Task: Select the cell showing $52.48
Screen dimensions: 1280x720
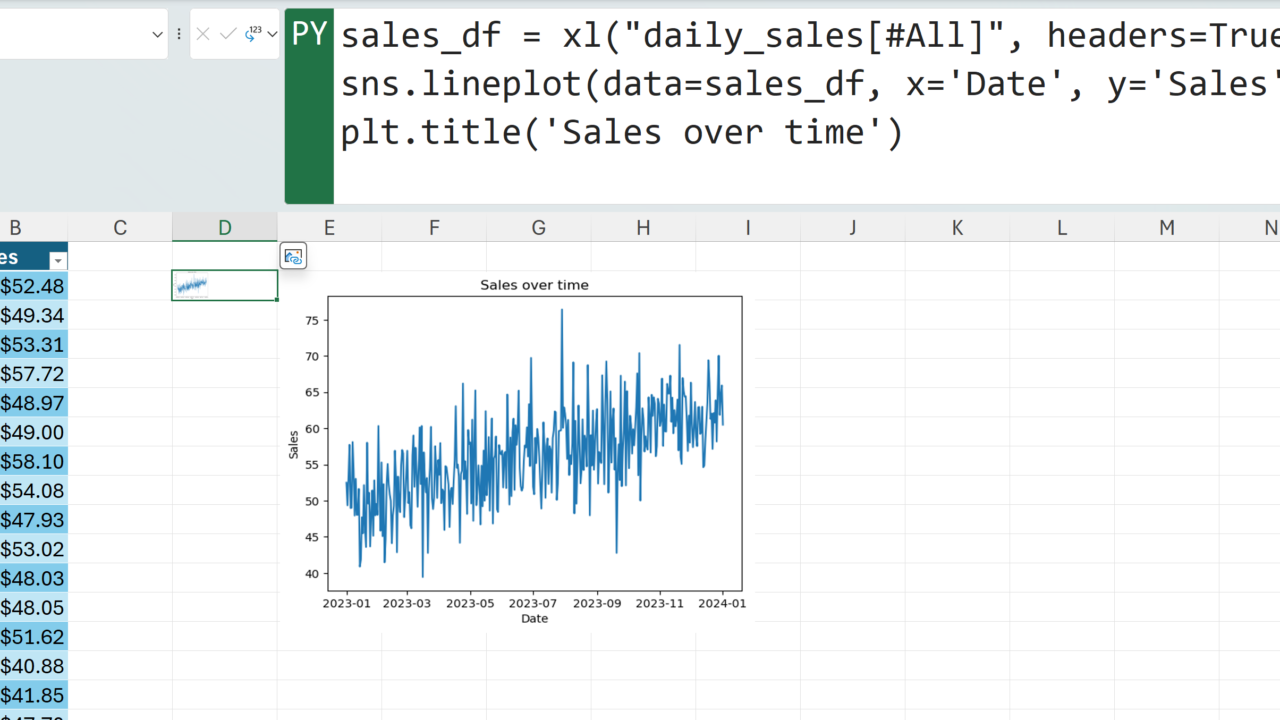Action: (x=33, y=286)
